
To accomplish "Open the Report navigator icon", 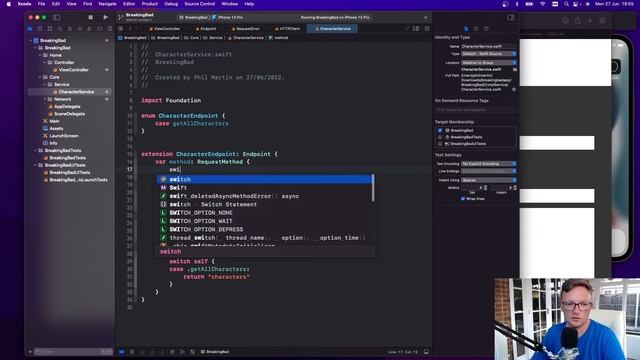I will pyautogui.click(x=109, y=29).
